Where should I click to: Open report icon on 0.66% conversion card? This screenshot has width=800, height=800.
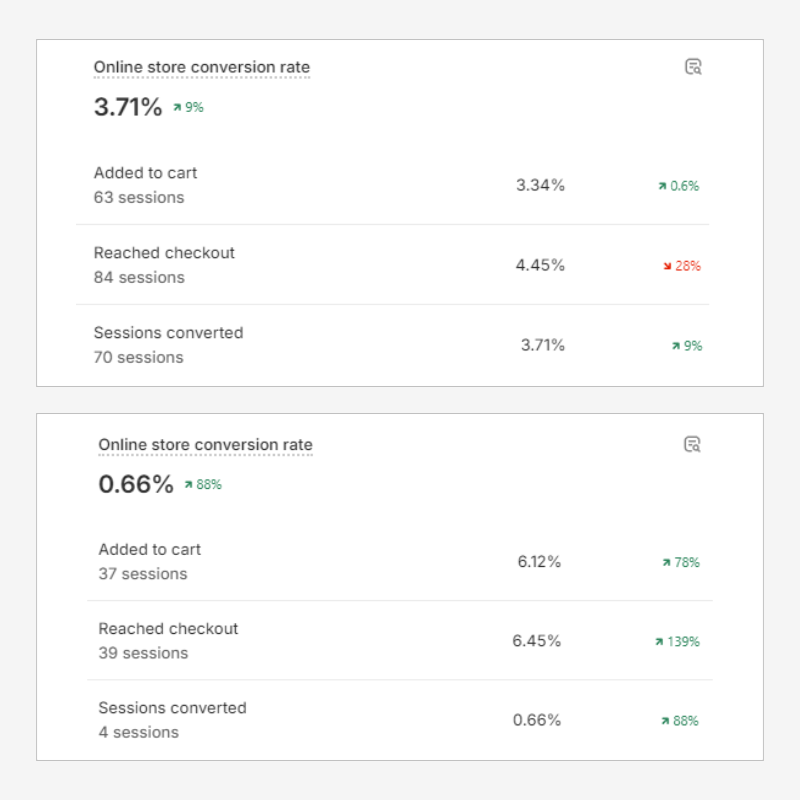click(692, 444)
